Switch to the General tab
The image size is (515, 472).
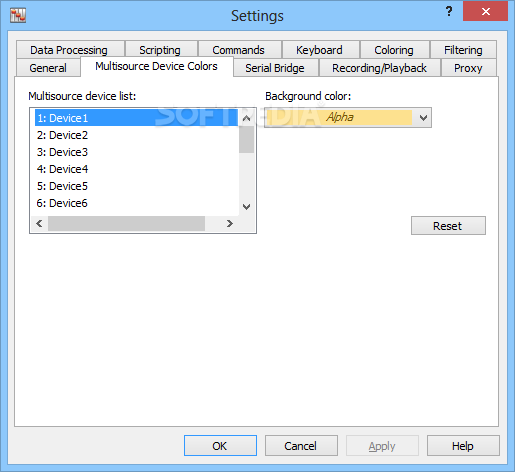48,68
